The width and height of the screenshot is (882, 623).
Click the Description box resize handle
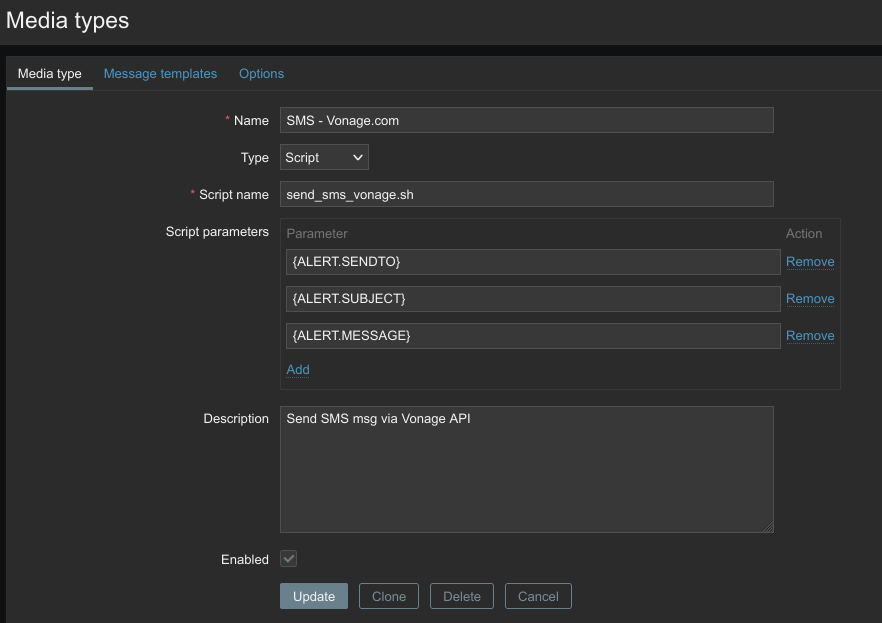click(768, 527)
